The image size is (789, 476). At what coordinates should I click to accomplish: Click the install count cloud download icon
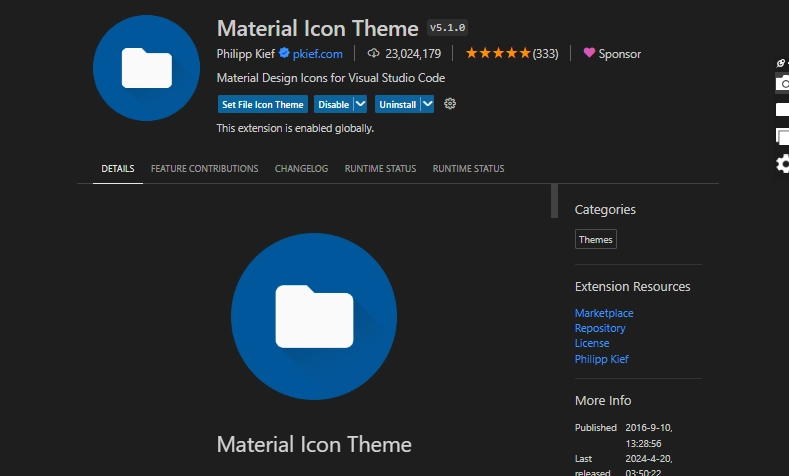[373, 53]
